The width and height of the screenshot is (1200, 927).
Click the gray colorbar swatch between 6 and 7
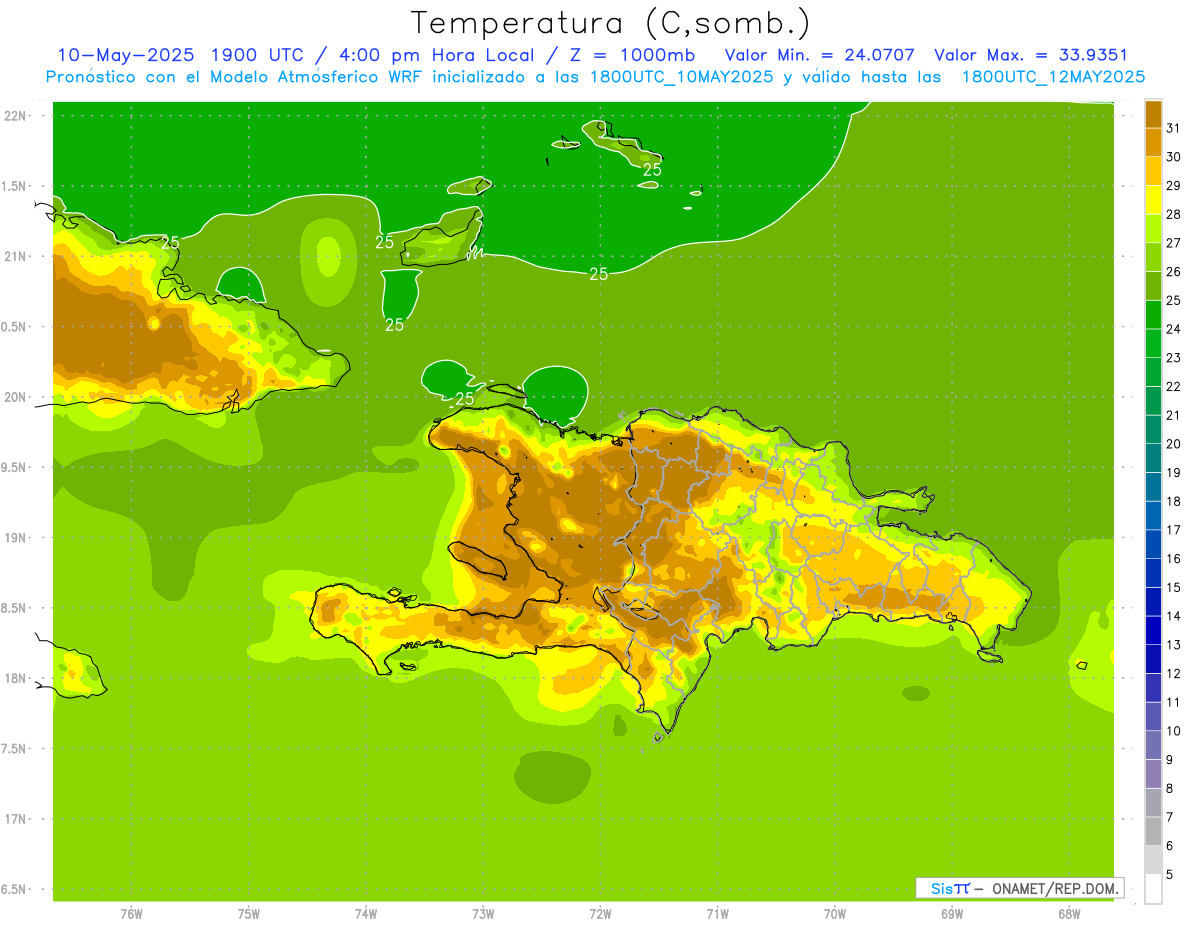1153,831
